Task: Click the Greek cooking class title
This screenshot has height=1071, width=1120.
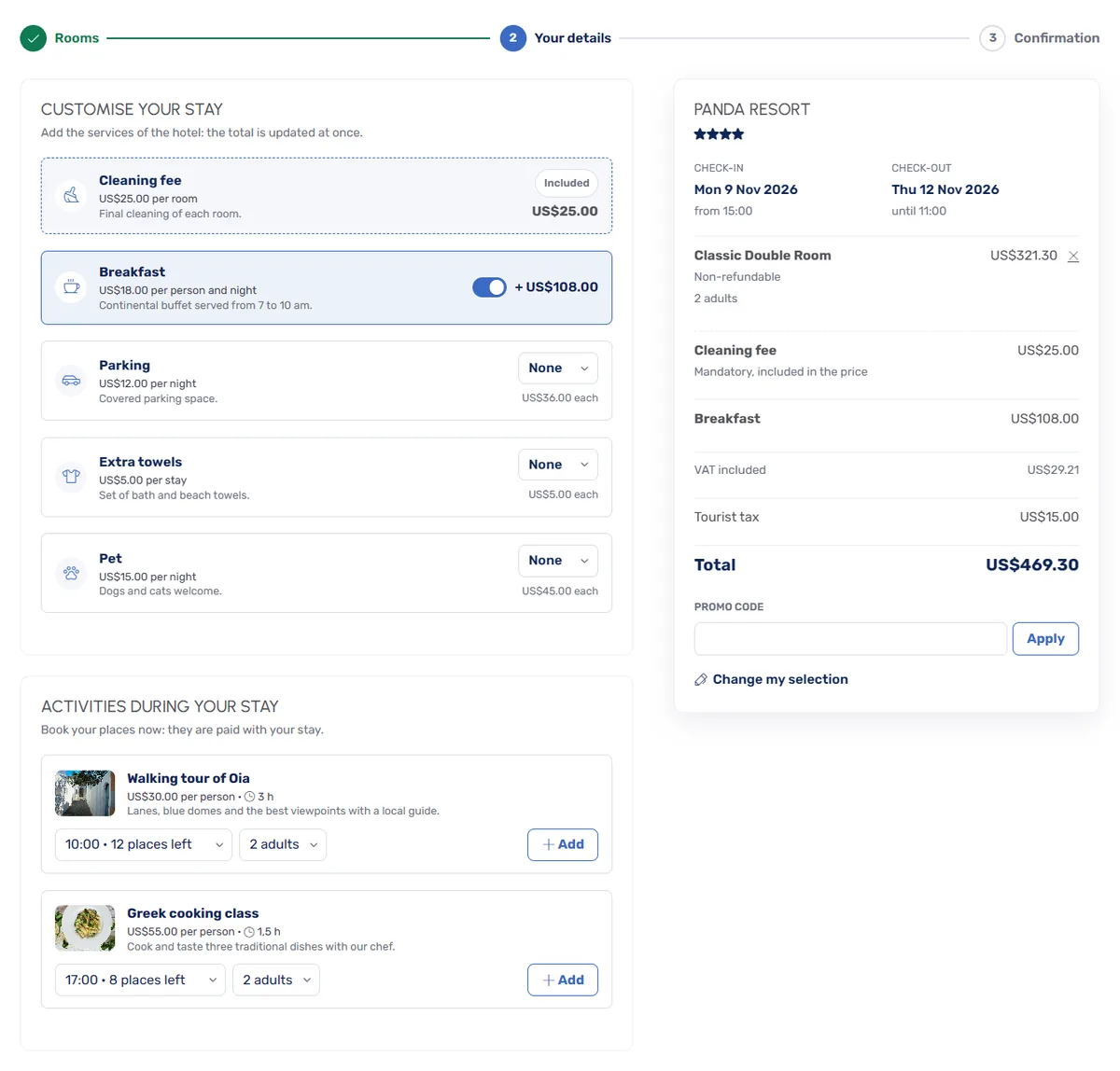Action: [x=193, y=913]
